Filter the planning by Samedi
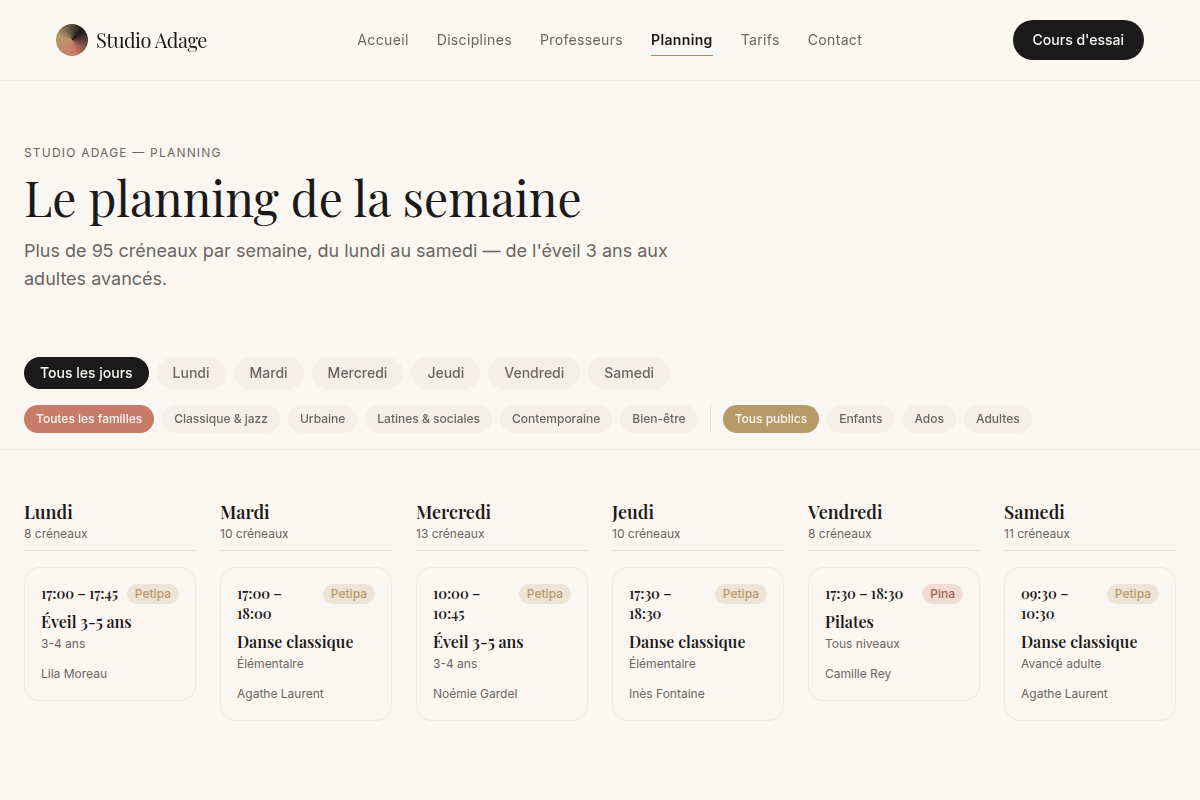 pyautogui.click(x=629, y=373)
